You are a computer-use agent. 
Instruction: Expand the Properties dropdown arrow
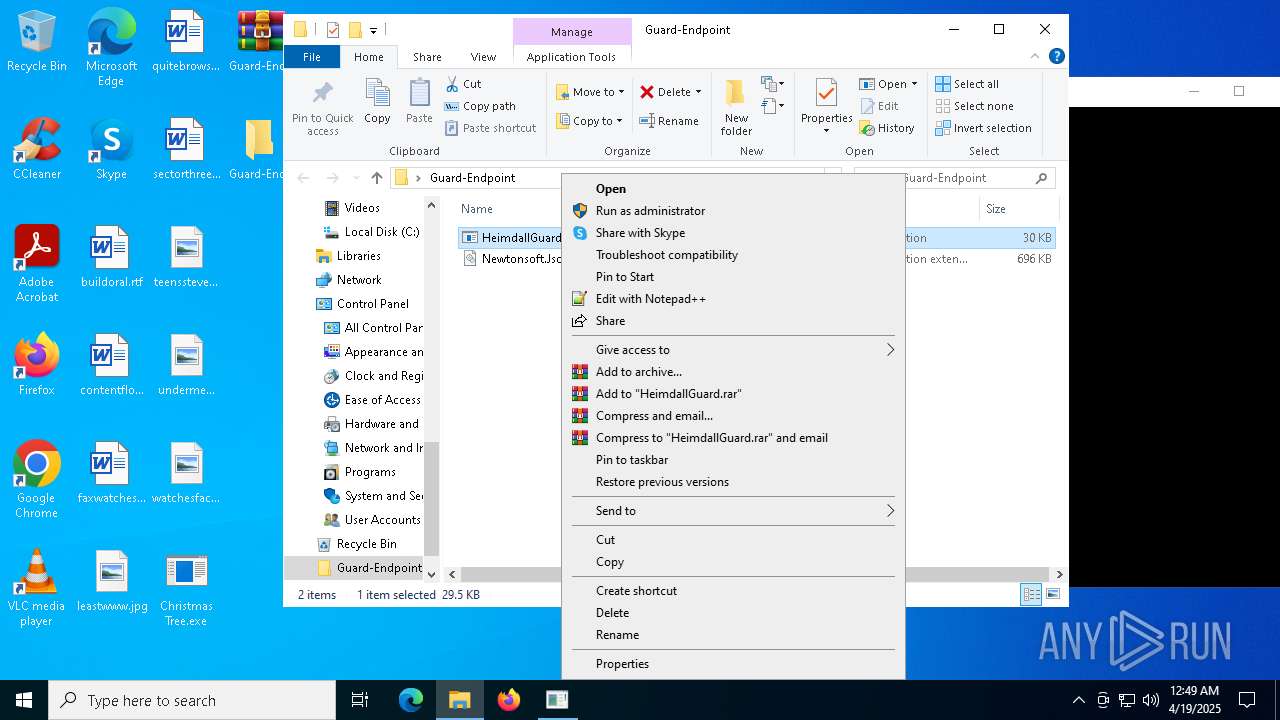[826, 131]
